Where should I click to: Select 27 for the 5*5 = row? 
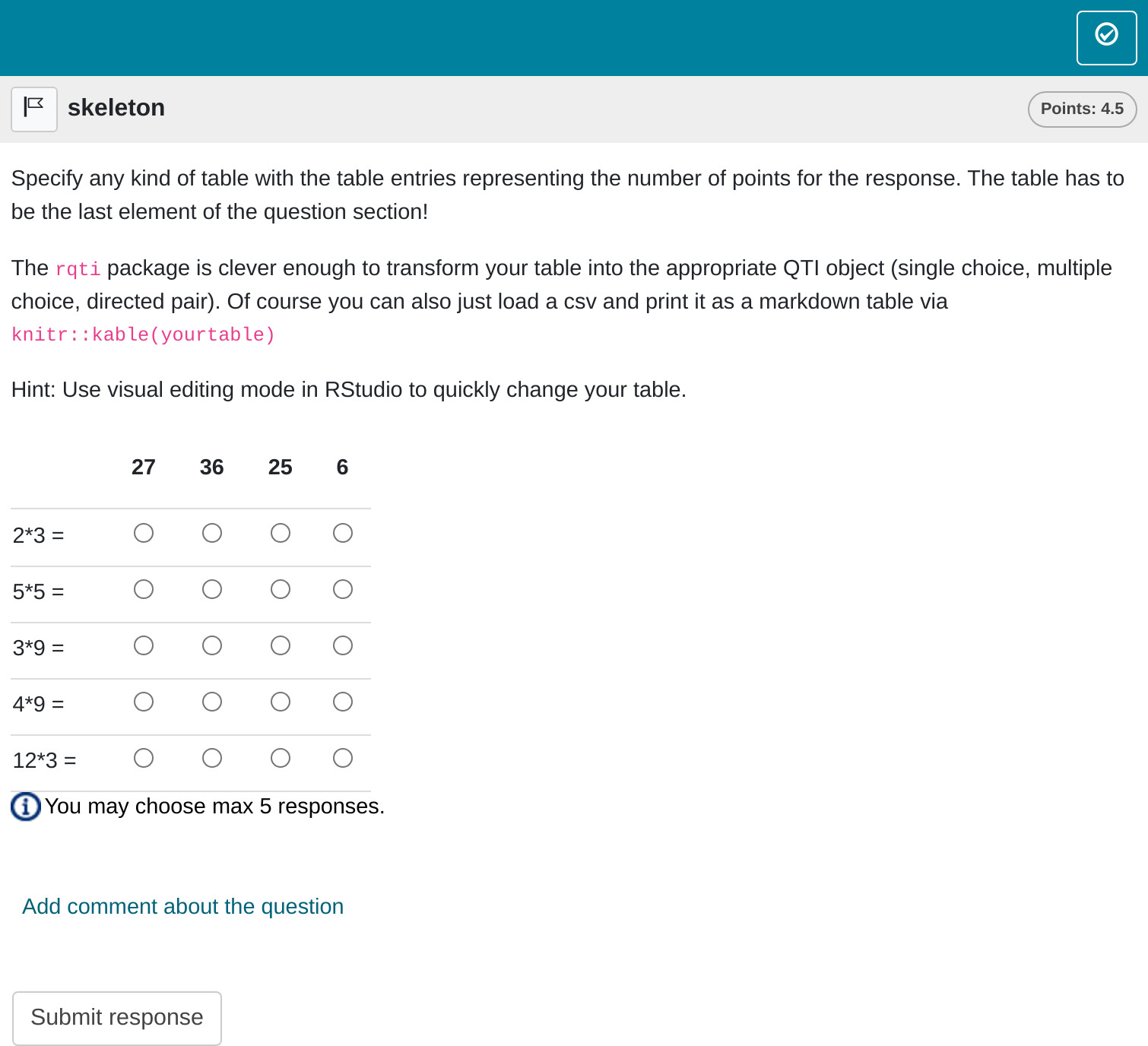144,589
